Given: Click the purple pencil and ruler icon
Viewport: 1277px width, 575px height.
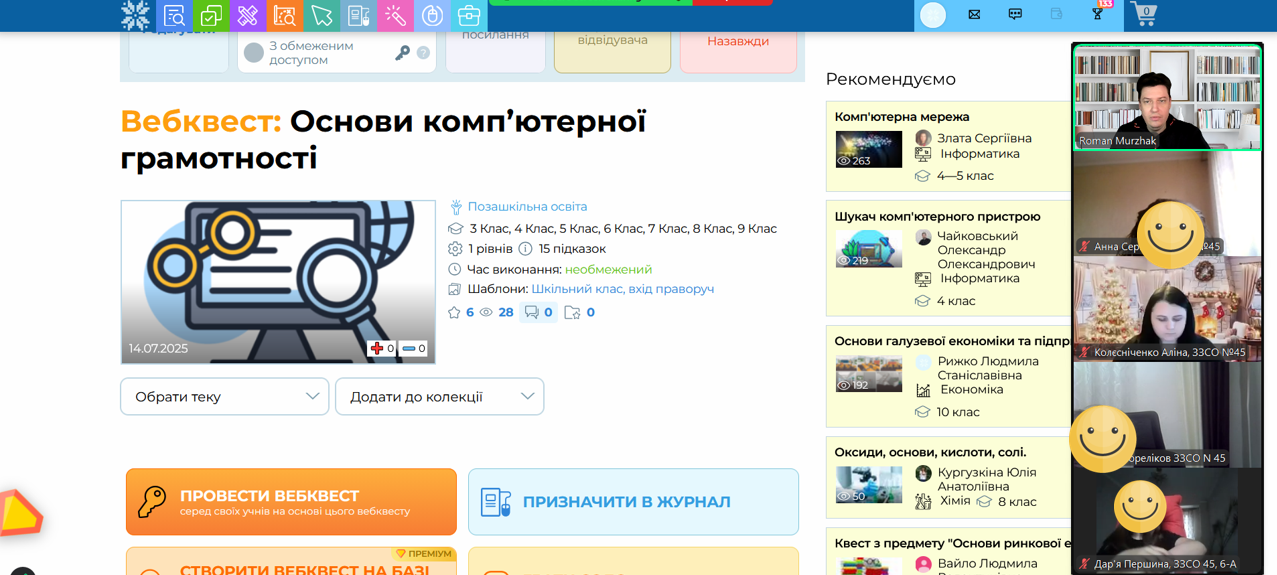Looking at the screenshot, I should (x=248, y=15).
